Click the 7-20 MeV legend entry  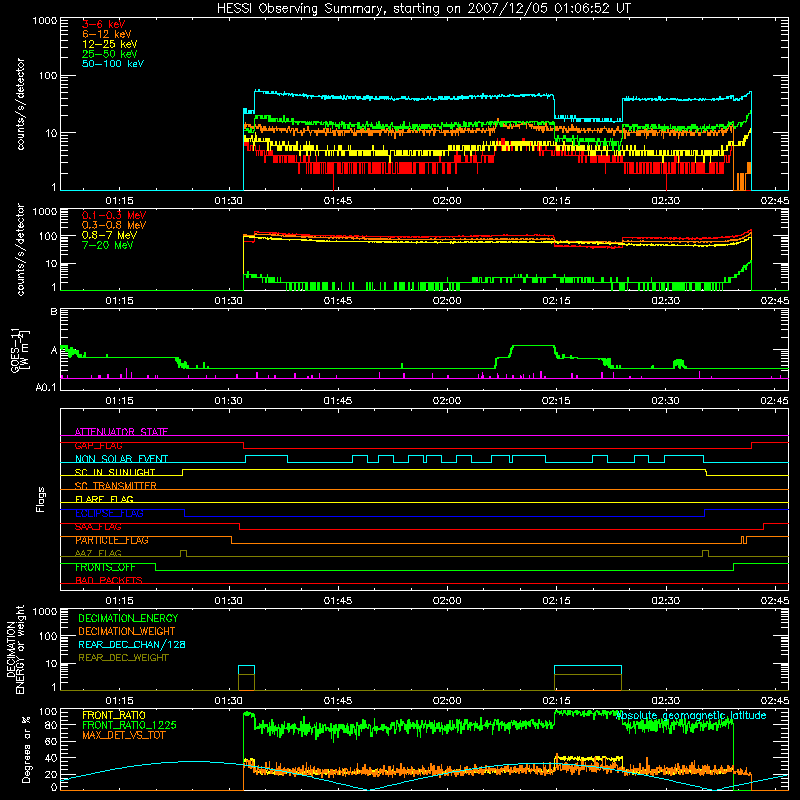[108, 245]
